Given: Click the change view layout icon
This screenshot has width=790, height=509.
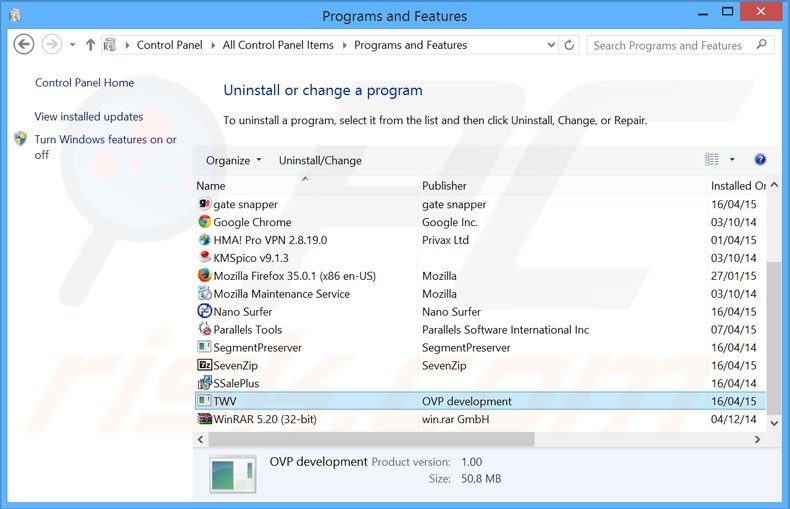Looking at the screenshot, I should tap(711, 159).
